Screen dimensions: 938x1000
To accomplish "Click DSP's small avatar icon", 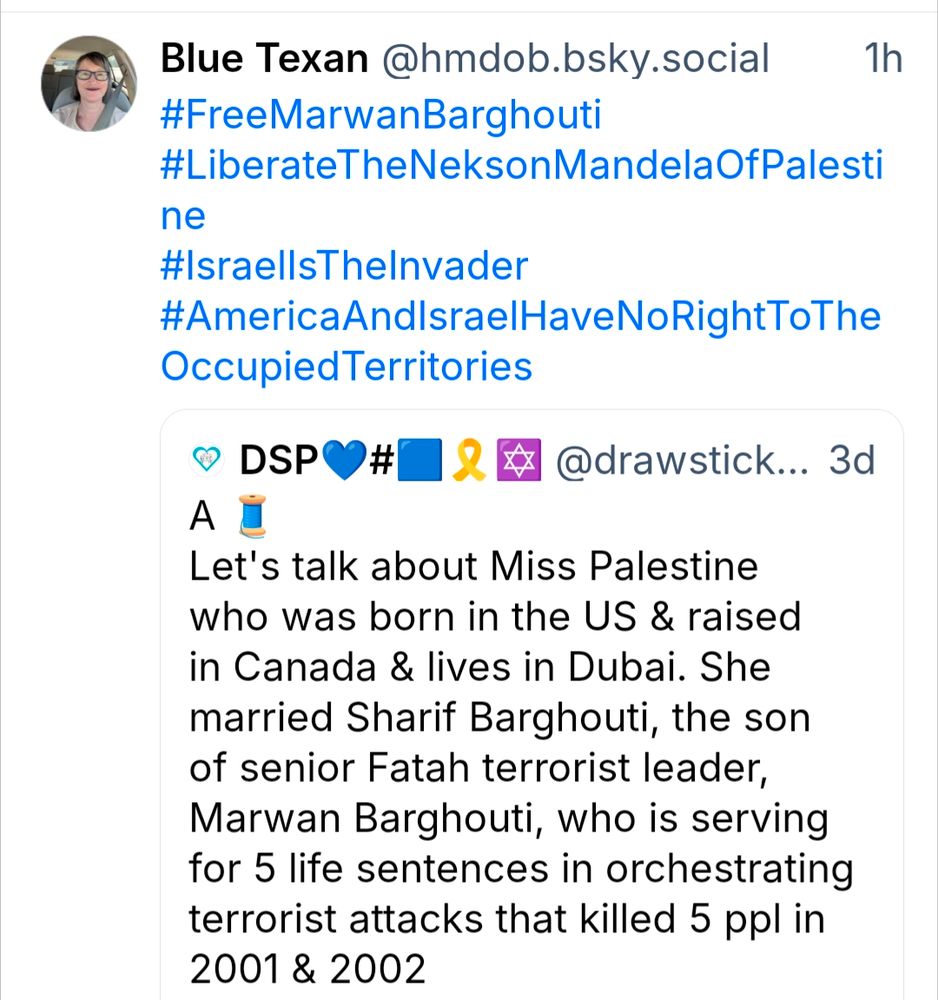I will coord(205,459).
